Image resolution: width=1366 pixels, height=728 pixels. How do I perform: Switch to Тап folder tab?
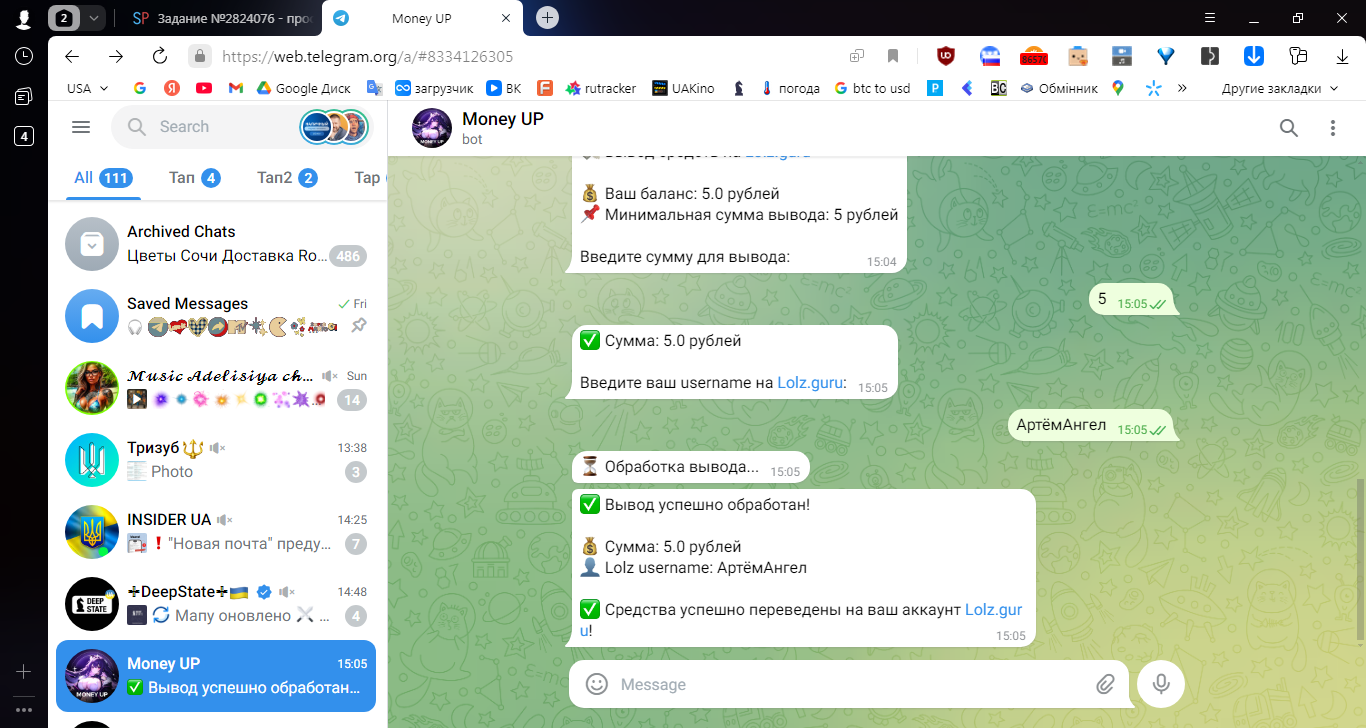click(x=195, y=178)
